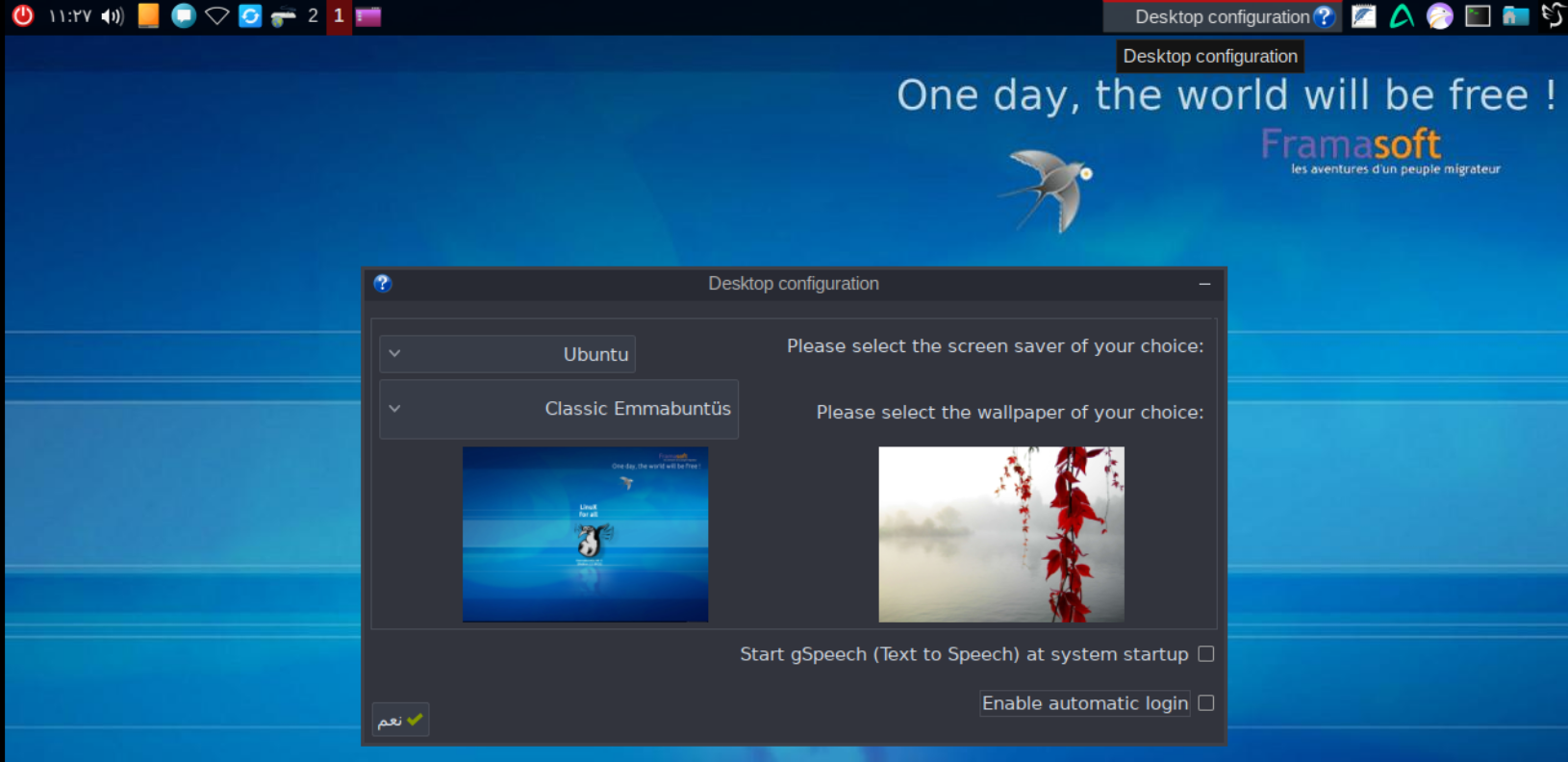
Task: Click 'Please select the wallpaper' label
Action: click(1010, 413)
